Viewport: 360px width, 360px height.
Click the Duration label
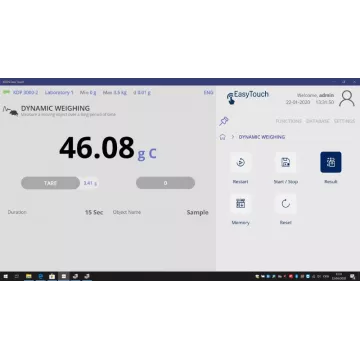(x=17, y=212)
